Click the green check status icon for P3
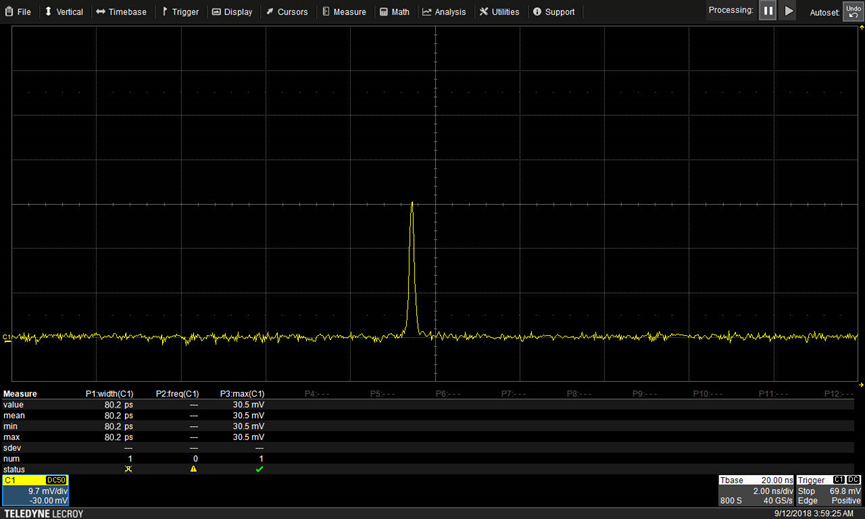This screenshot has height=519, width=865. pos(259,469)
